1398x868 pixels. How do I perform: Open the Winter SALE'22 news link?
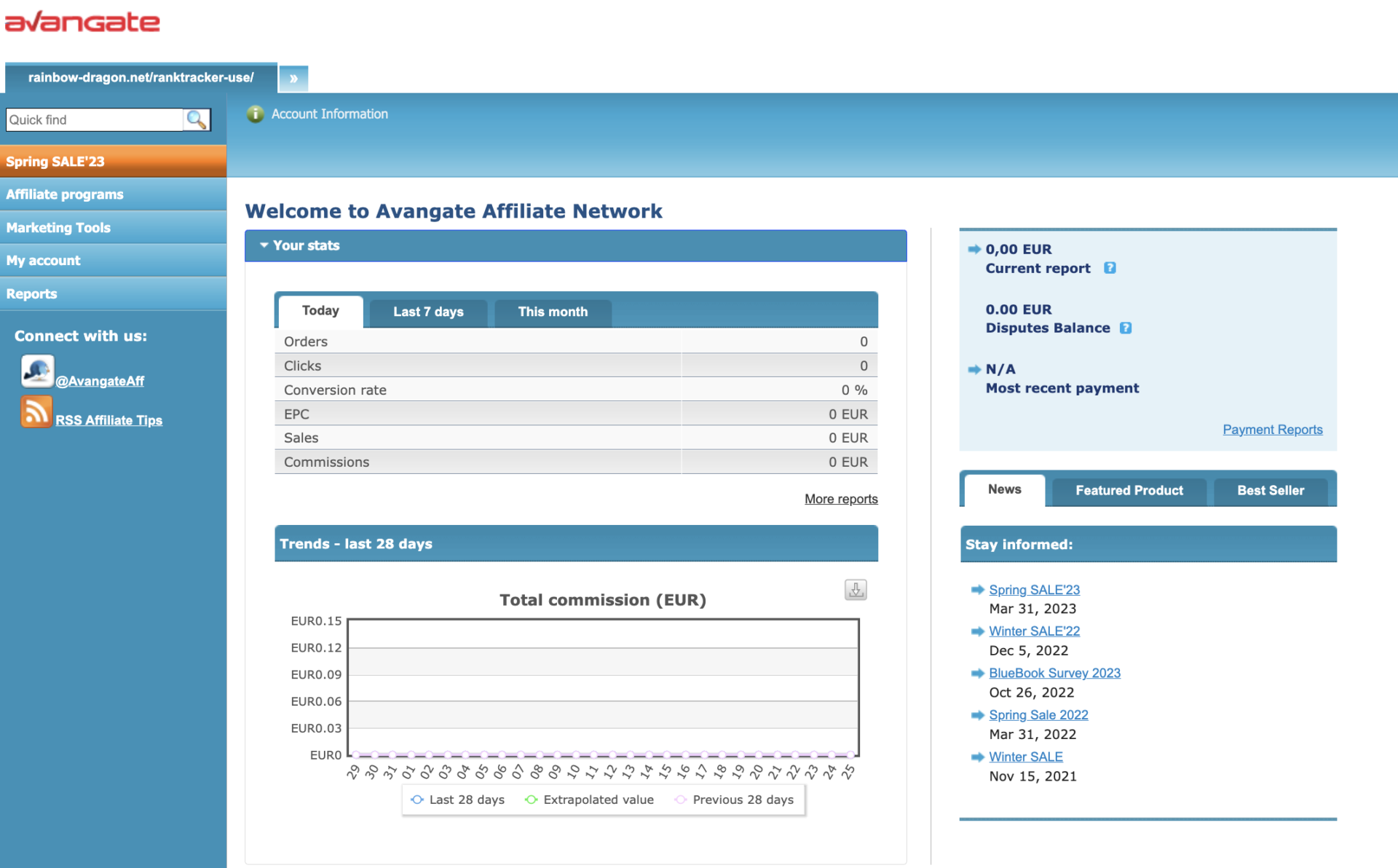point(1034,631)
